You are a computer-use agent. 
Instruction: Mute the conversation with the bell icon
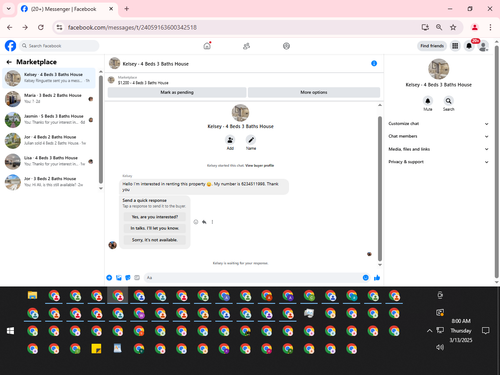tap(428, 101)
